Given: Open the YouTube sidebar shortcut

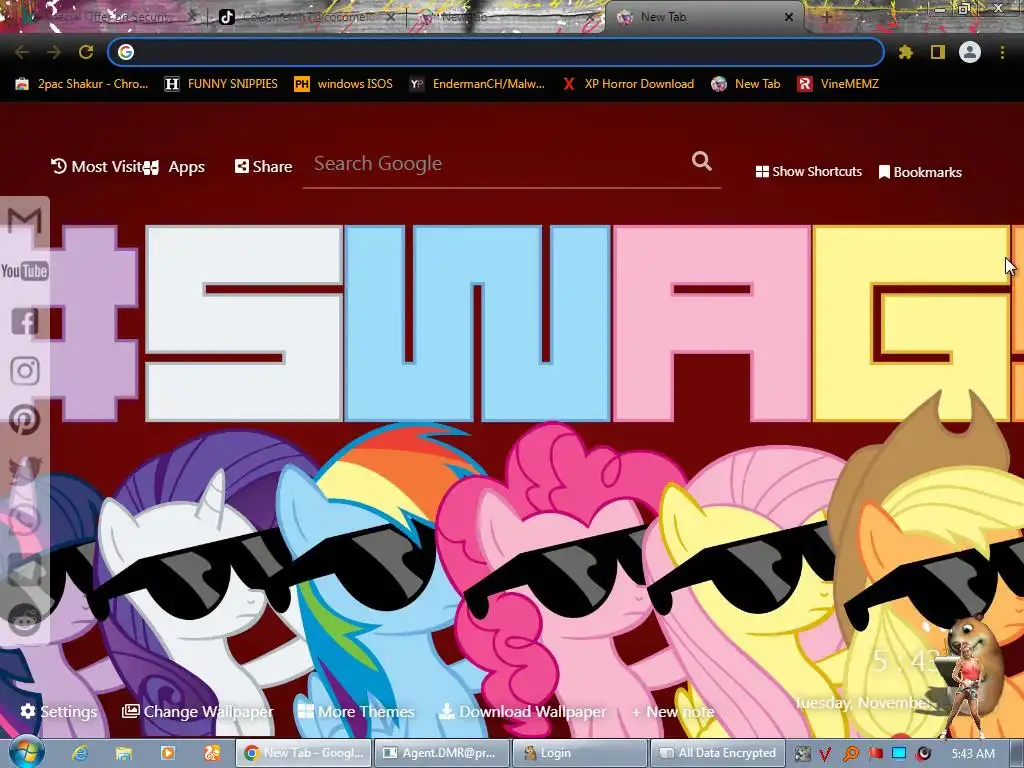Looking at the screenshot, I should click(x=24, y=270).
